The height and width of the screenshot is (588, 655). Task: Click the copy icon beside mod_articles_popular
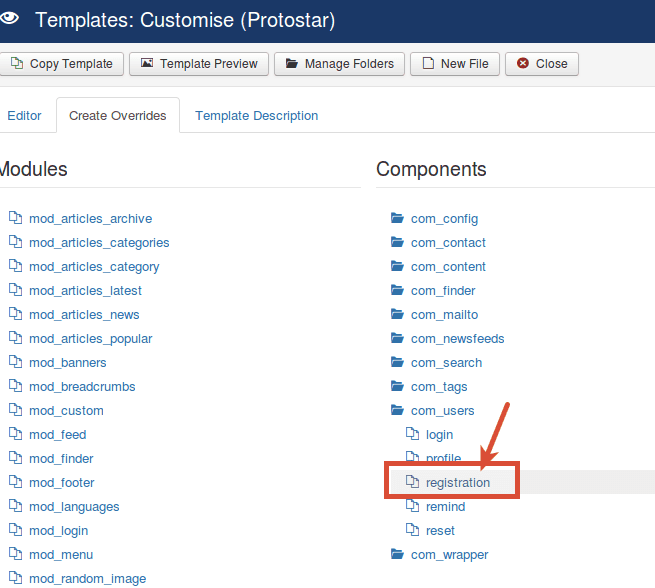[x=16, y=338]
